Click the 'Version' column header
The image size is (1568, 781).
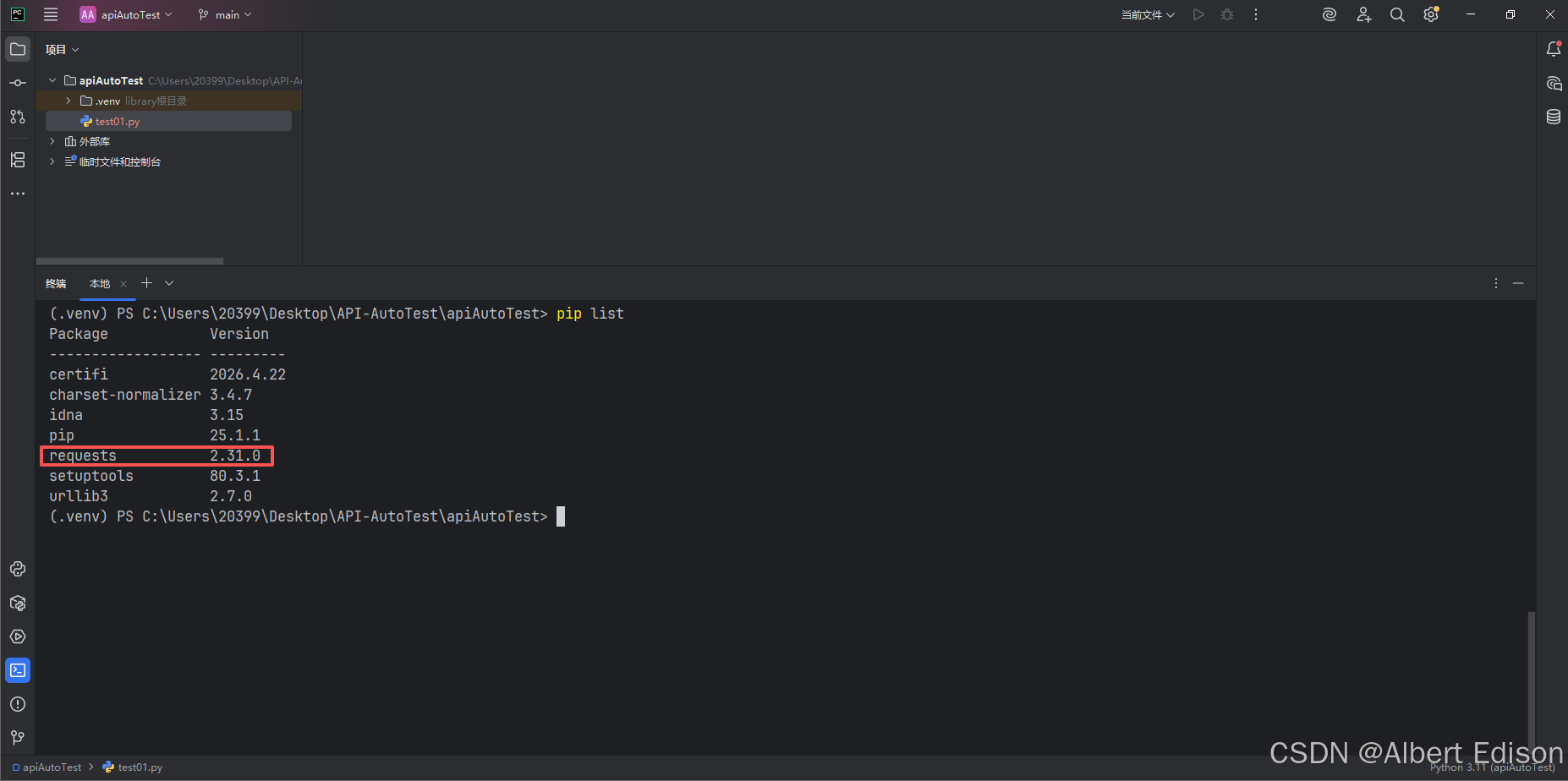click(x=239, y=334)
